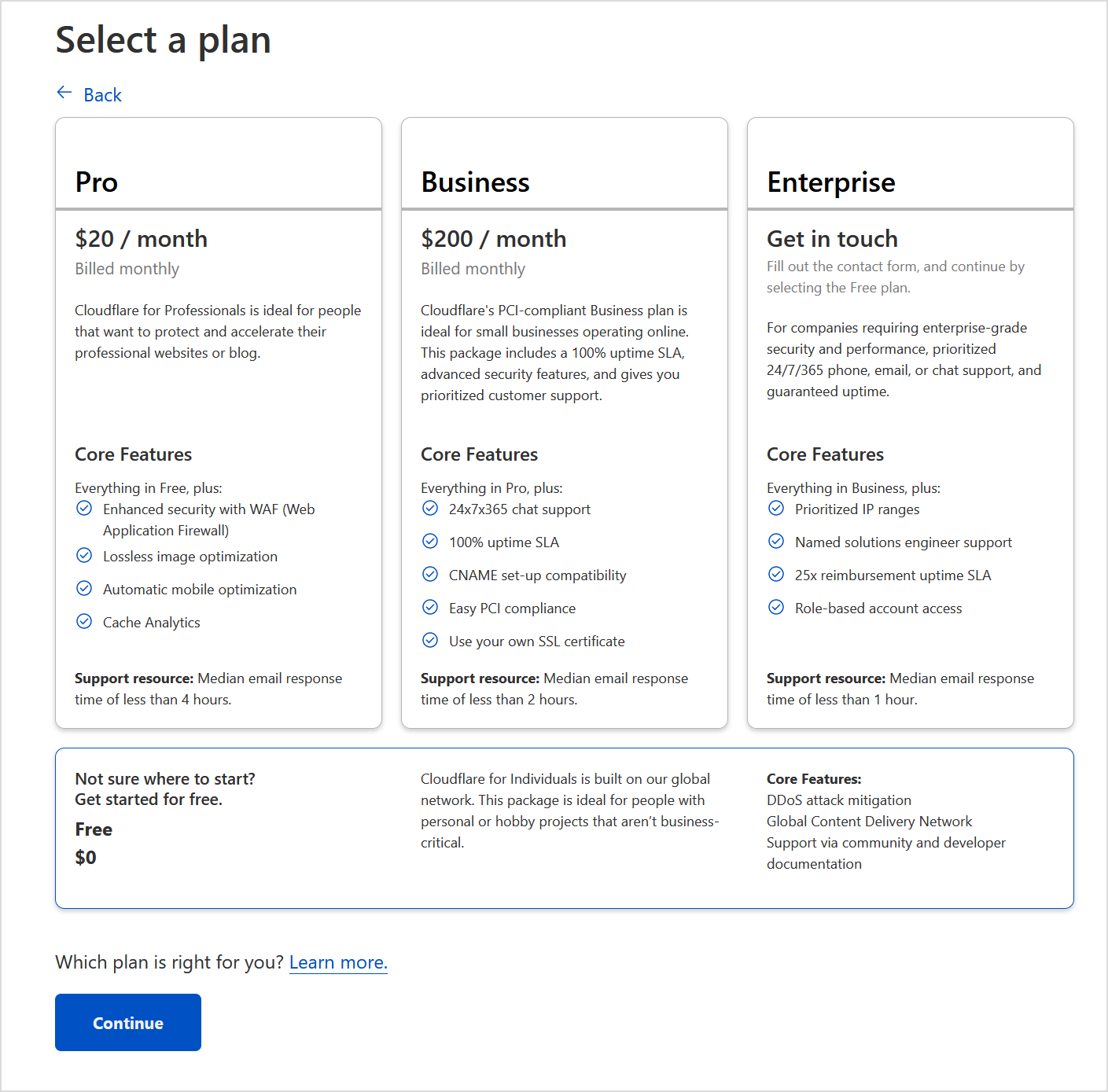Click checkmark icon beside Prioritized IP ranges

pos(776,508)
